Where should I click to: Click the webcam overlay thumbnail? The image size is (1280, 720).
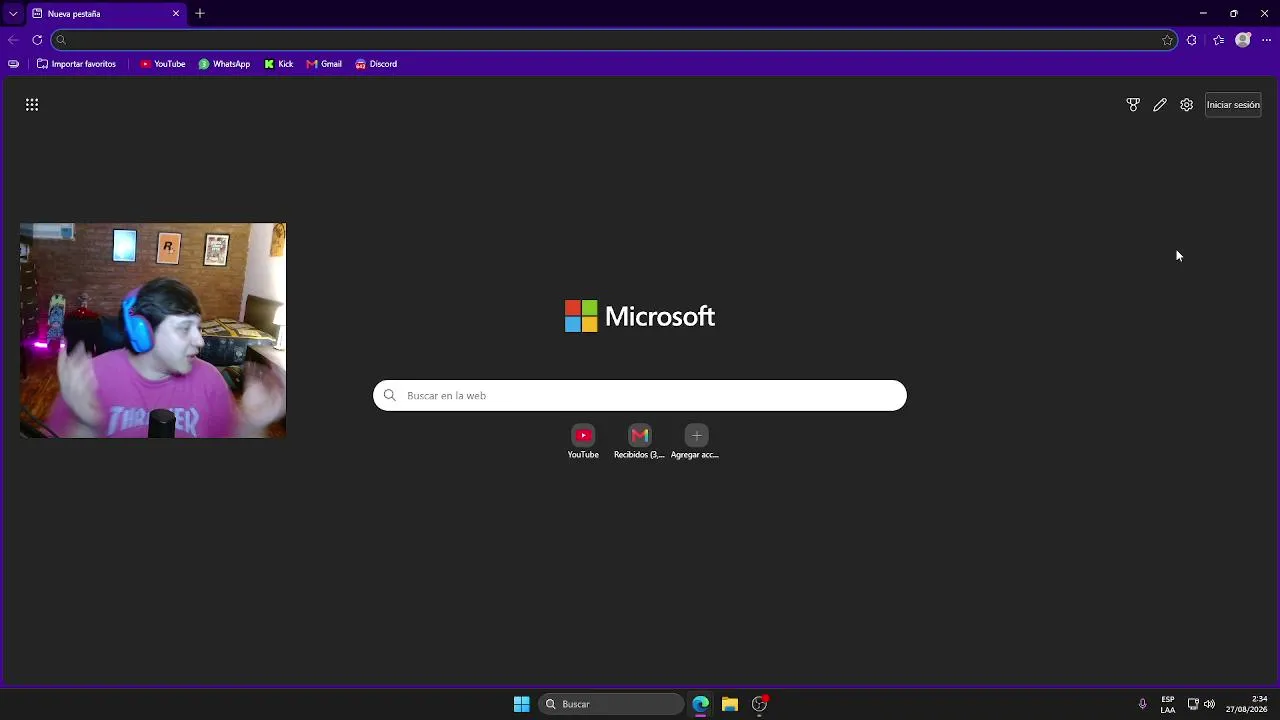click(x=153, y=330)
